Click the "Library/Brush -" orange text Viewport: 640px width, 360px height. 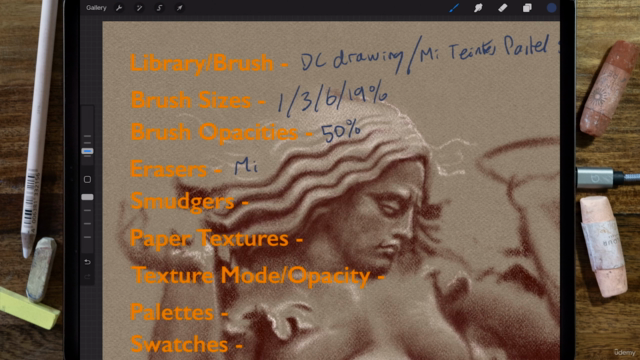pyautogui.click(x=209, y=63)
